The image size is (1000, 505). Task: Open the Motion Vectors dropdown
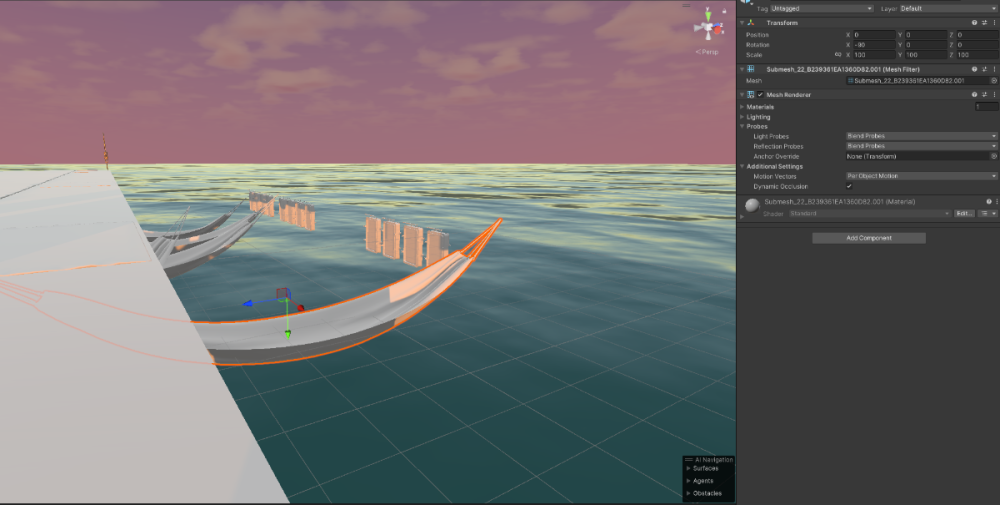click(920, 176)
